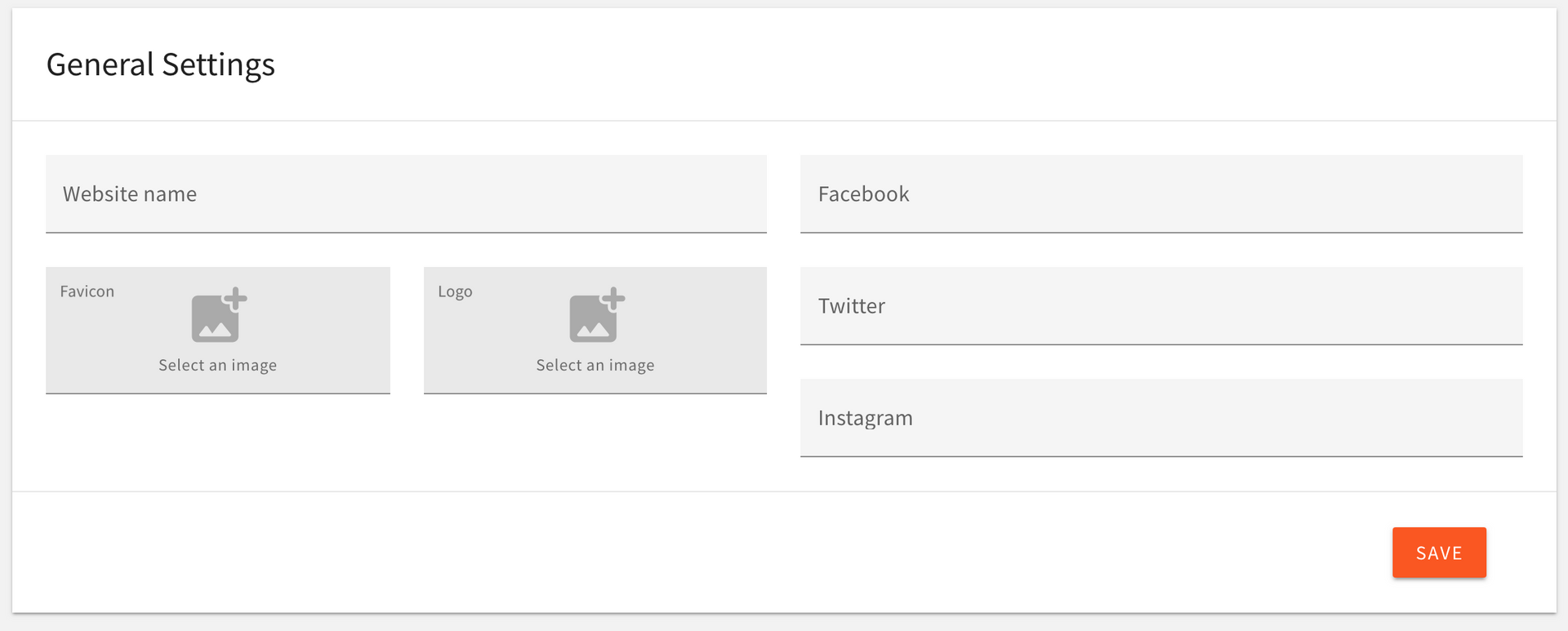The width and height of the screenshot is (1568, 631).
Task: Click the Favicon label text
Action: pos(87,291)
